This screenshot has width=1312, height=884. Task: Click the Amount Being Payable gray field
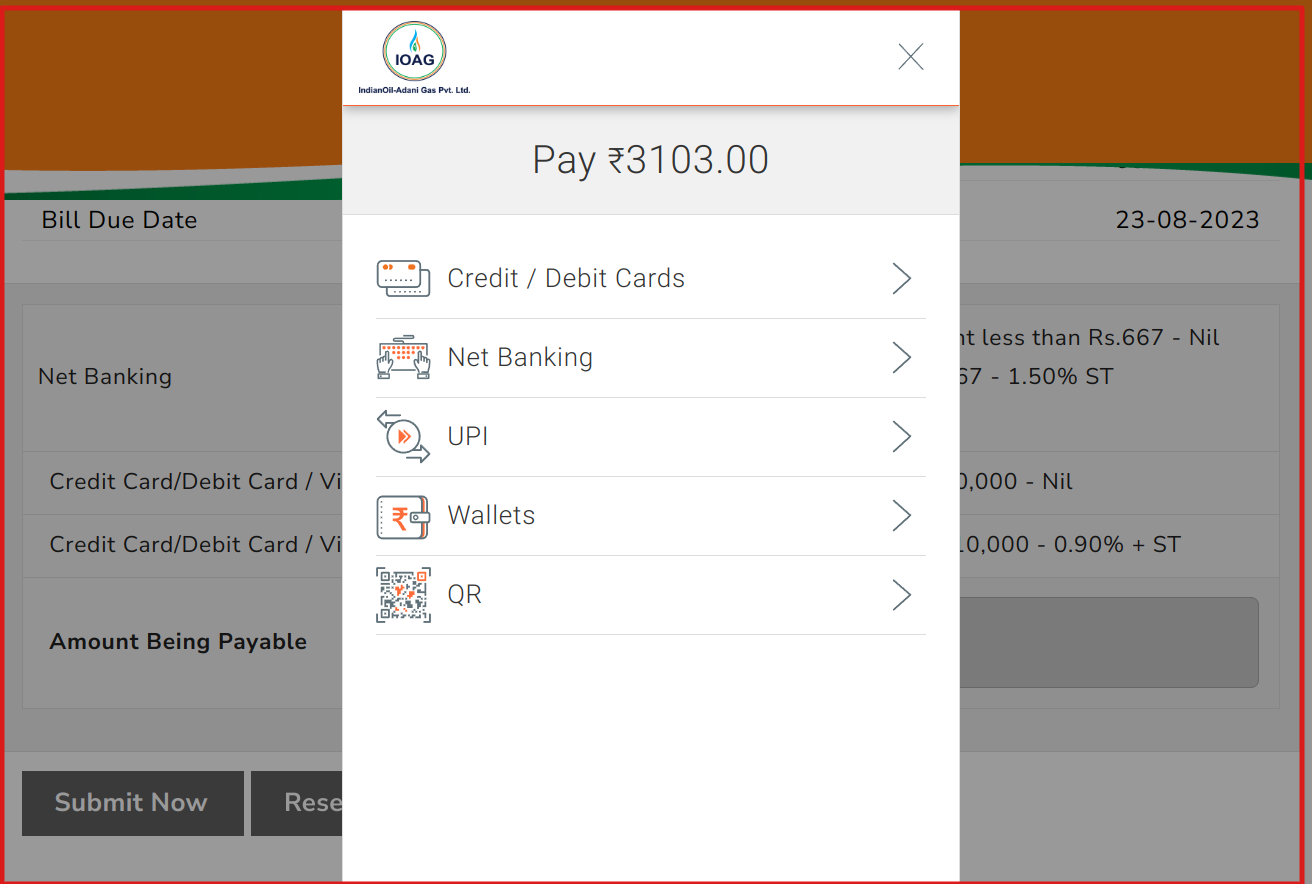pyautogui.click(x=1108, y=643)
